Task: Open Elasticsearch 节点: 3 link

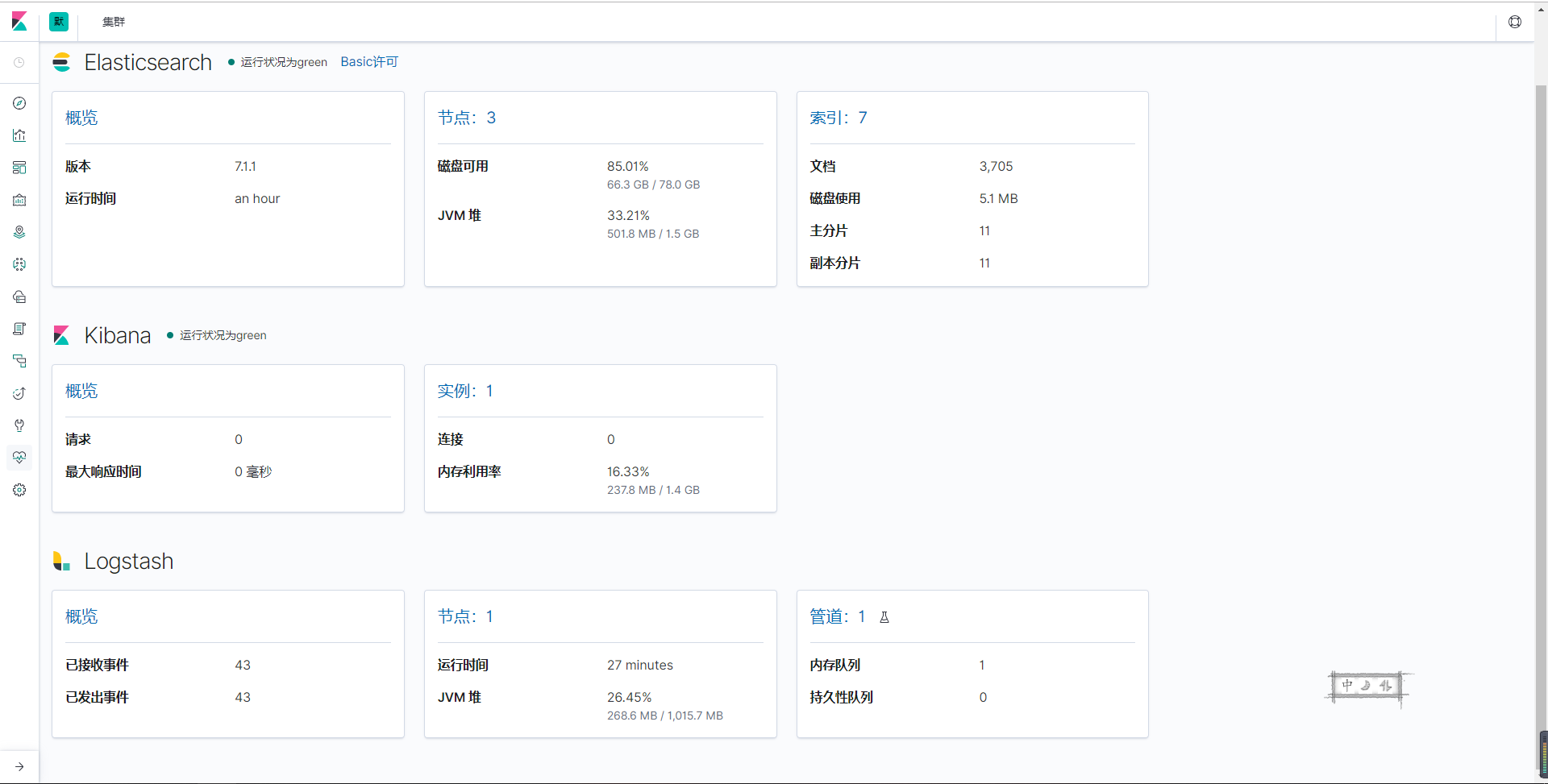Action: coord(467,118)
